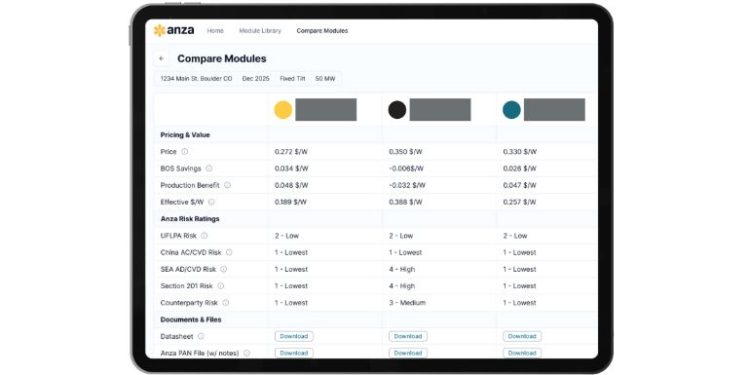Click the 0.272 $/W price value
The height and width of the screenshot is (375, 750).
[291, 152]
